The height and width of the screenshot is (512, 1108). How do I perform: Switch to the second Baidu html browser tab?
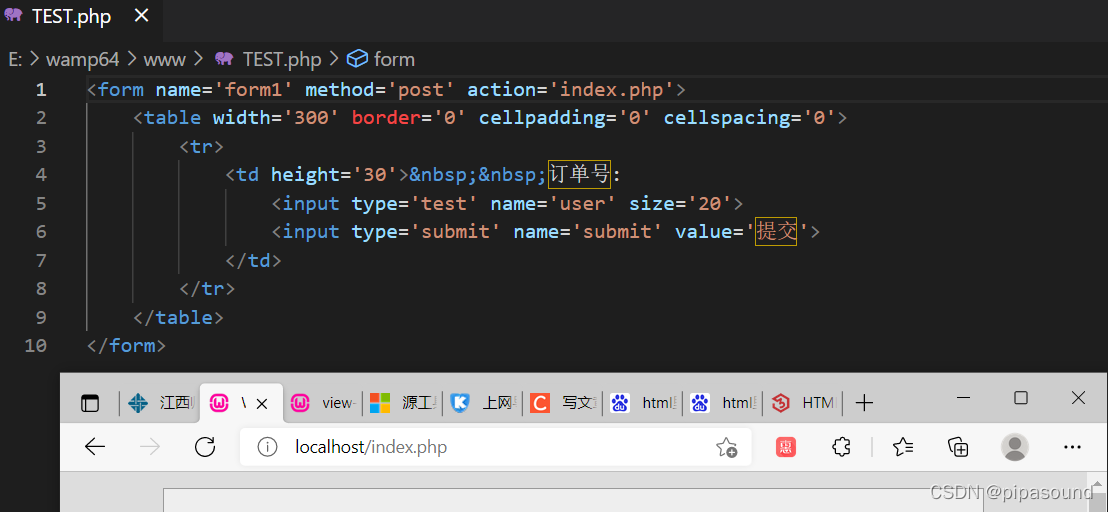(722, 403)
